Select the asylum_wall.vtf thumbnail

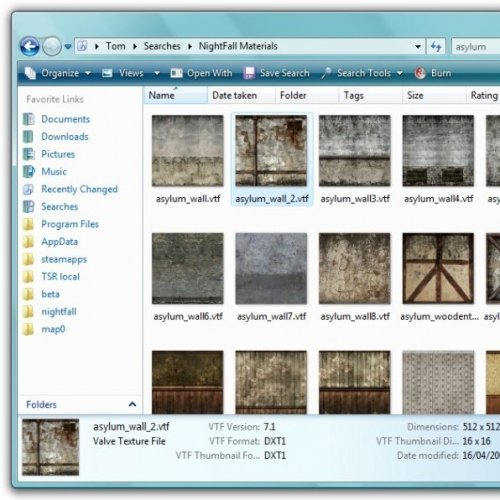(x=188, y=151)
